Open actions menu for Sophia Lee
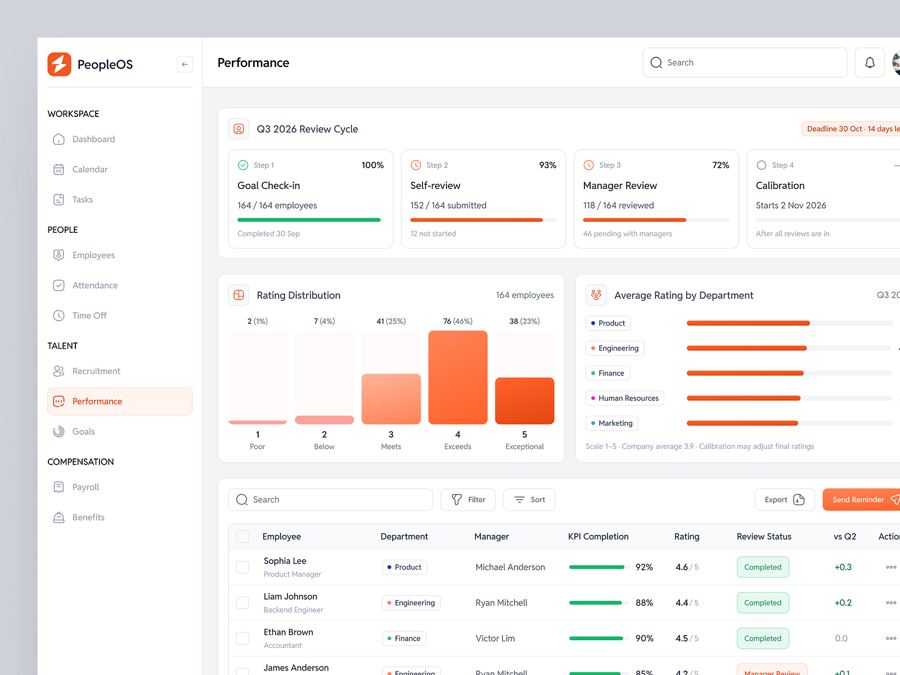Screen dimensions: 900x675 (x=891, y=567)
